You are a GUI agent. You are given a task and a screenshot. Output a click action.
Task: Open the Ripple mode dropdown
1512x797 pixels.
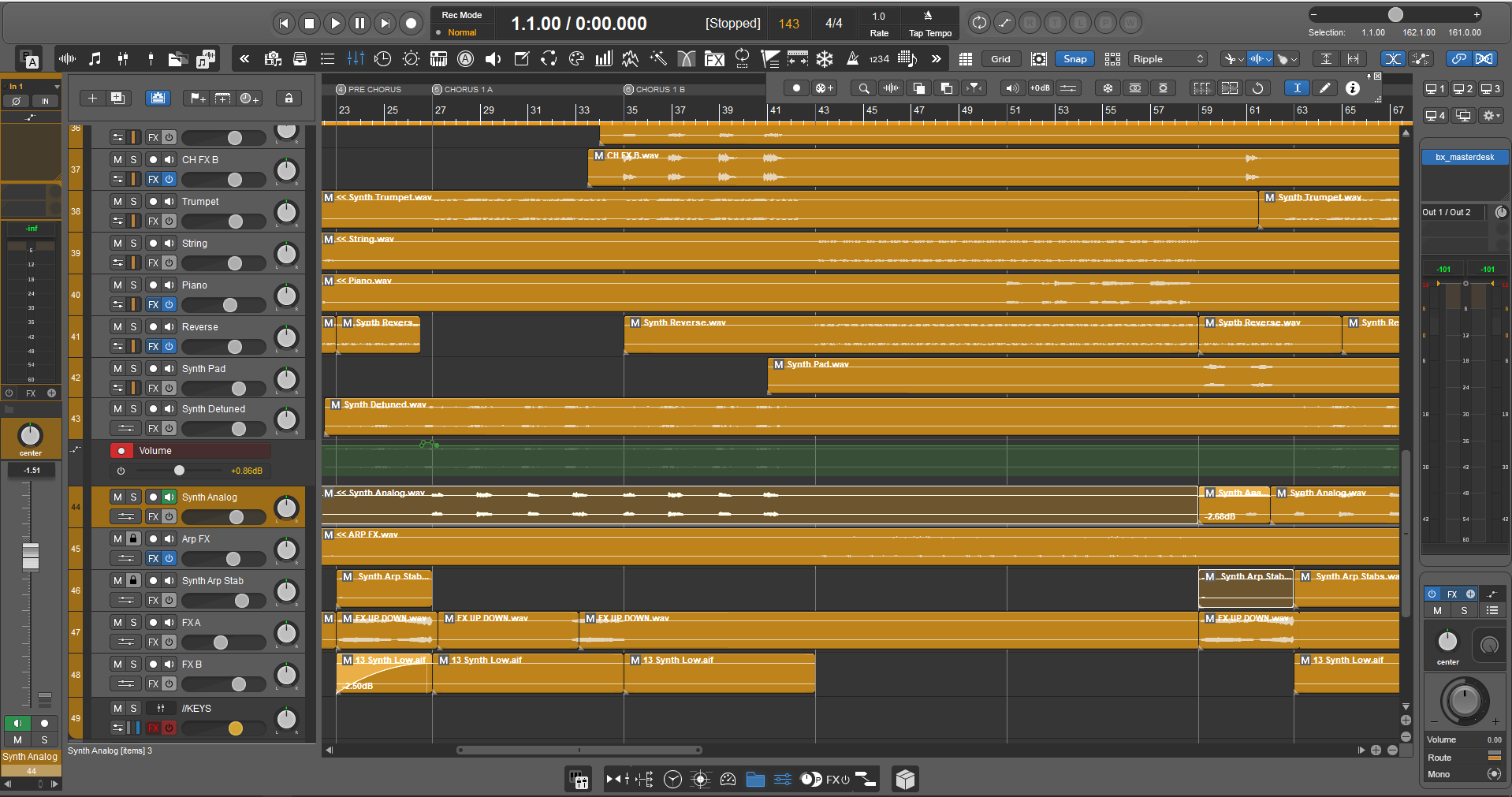(1168, 58)
